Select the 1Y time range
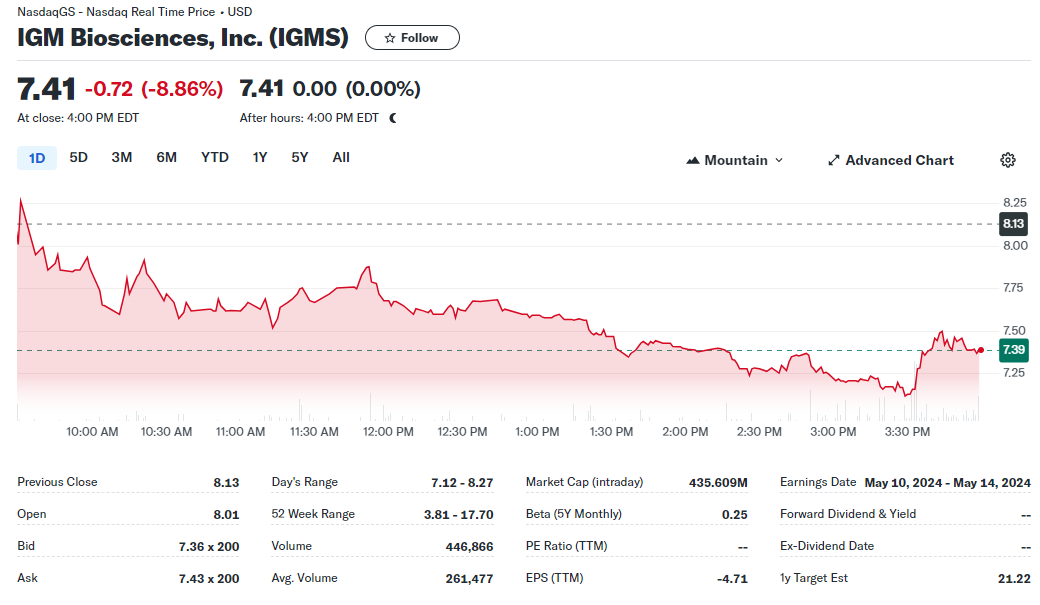This screenshot has height=605, width=1040. (260, 157)
